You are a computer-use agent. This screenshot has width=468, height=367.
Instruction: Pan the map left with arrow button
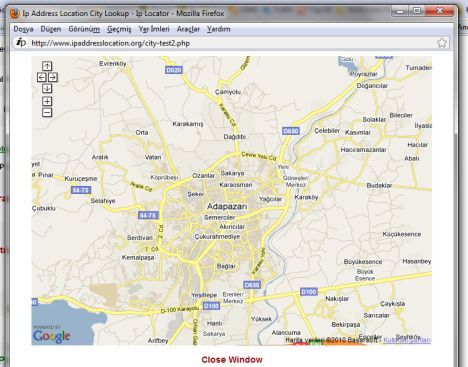(42, 77)
